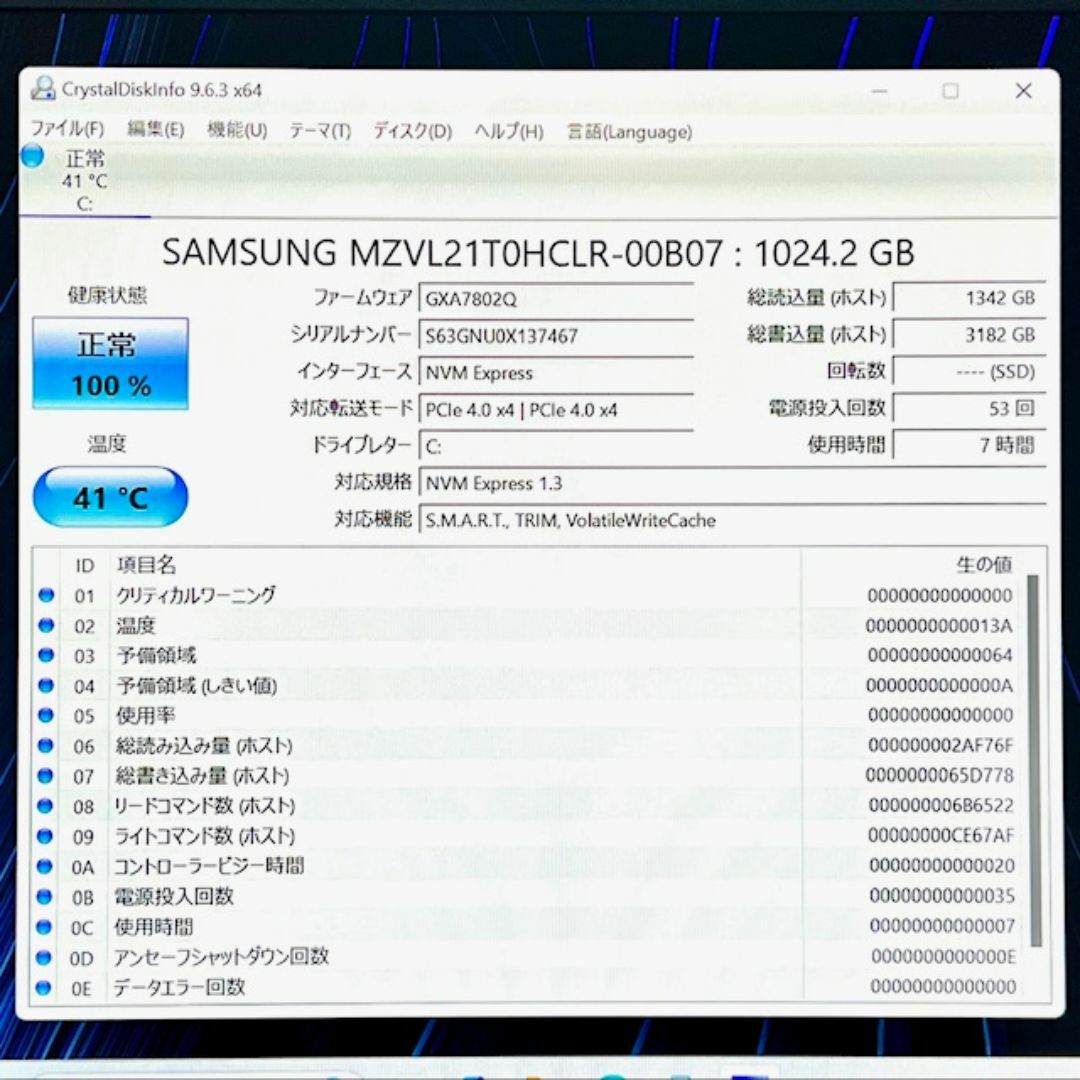
Task: Click the power on hours value 7 時間
Action: (969, 445)
